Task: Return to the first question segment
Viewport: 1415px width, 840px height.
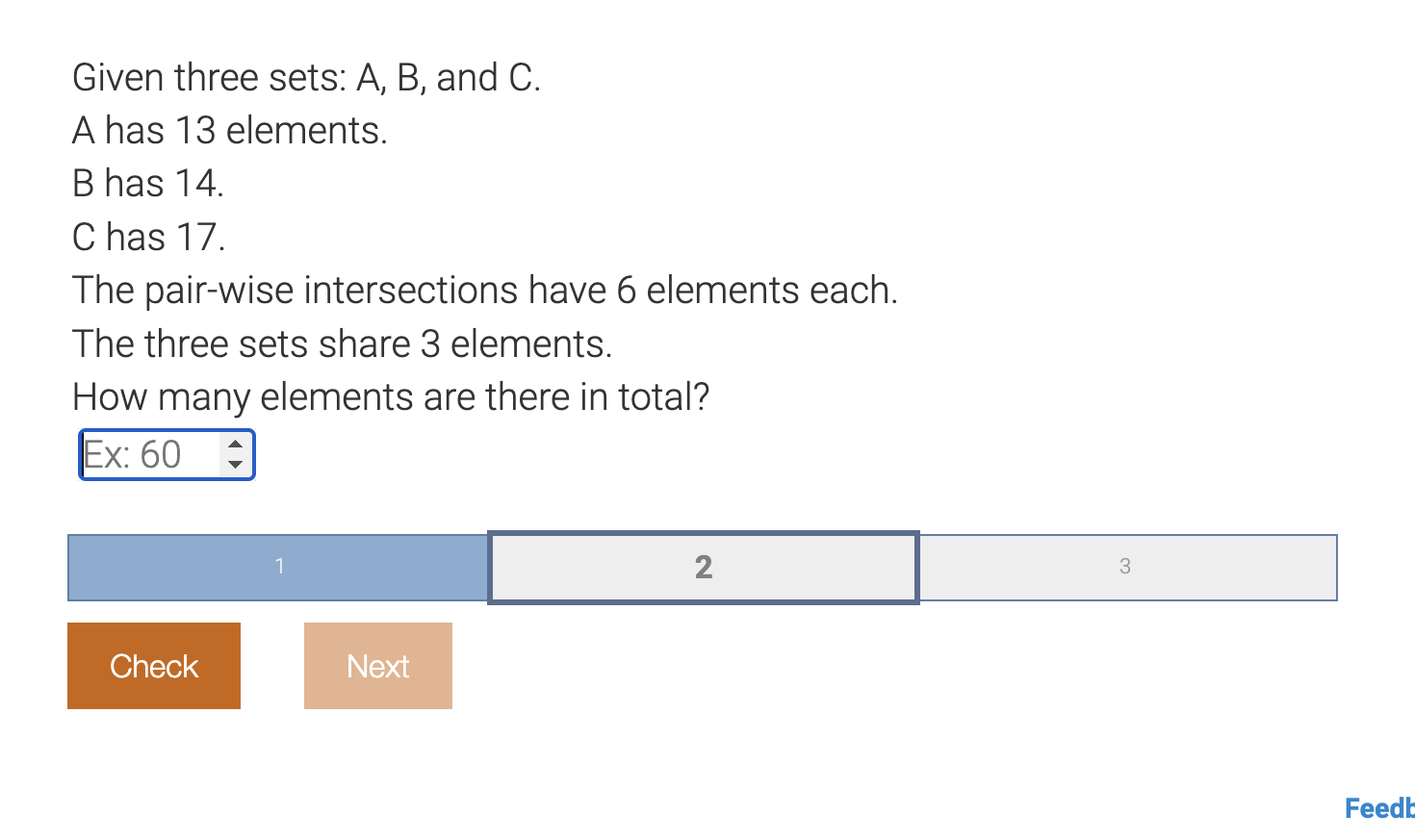Action: click(278, 567)
